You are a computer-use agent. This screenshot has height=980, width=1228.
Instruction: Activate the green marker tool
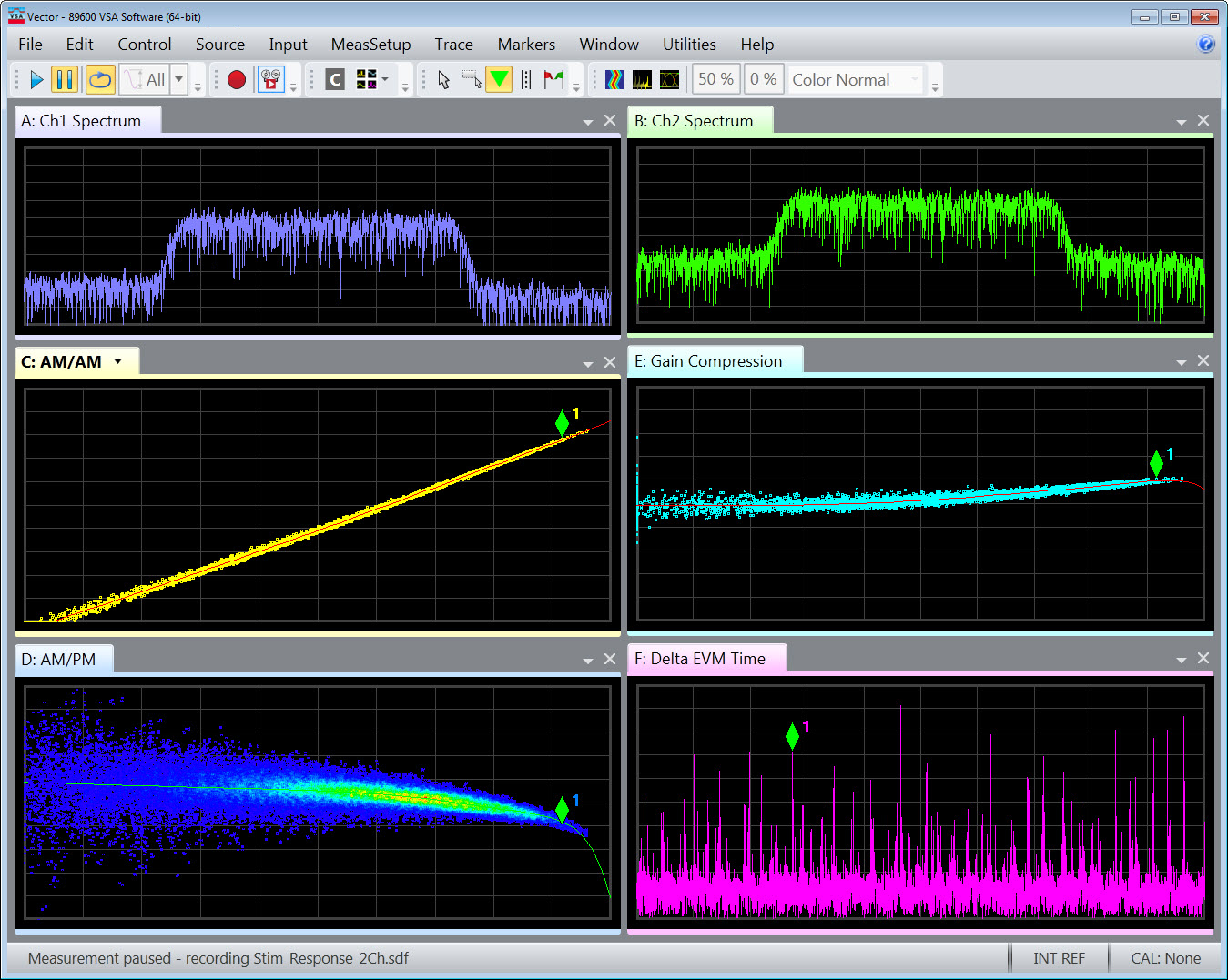pyautogui.click(x=499, y=79)
